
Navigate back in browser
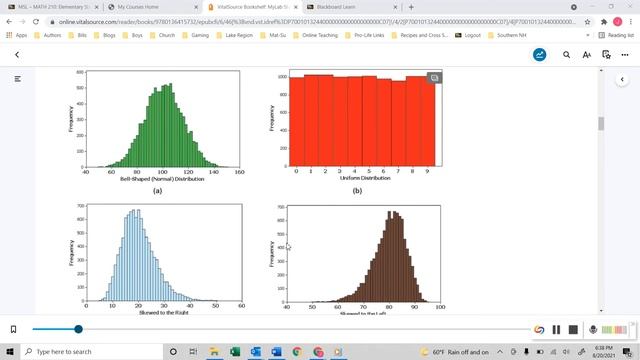tap(9, 22)
